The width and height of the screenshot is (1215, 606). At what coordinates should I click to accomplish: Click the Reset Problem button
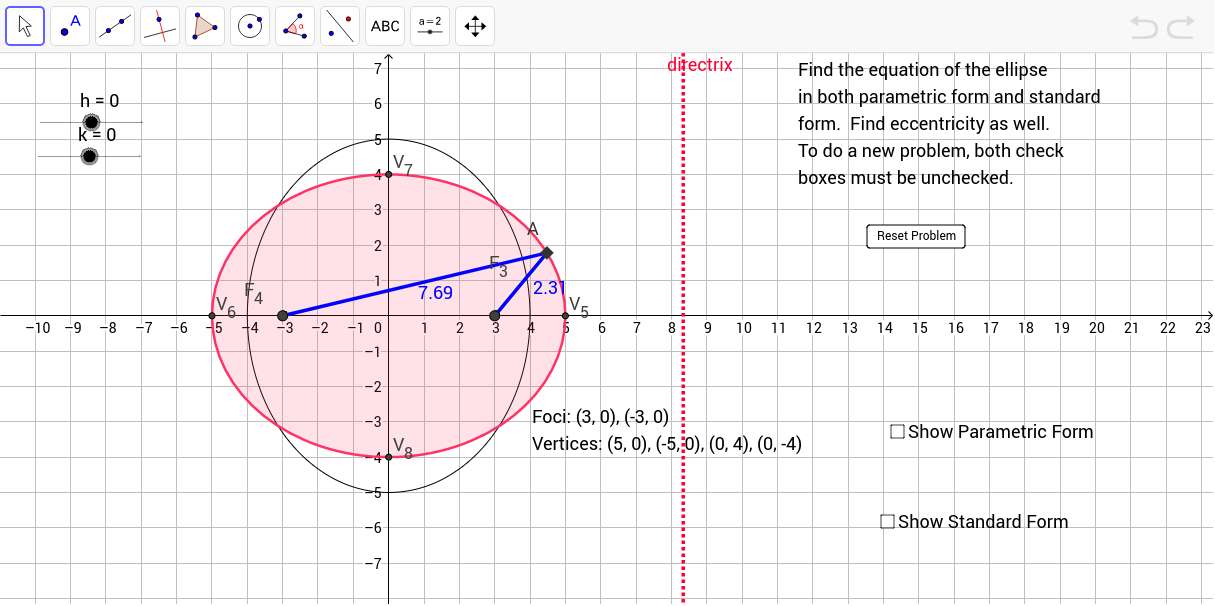click(x=916, y=236)
